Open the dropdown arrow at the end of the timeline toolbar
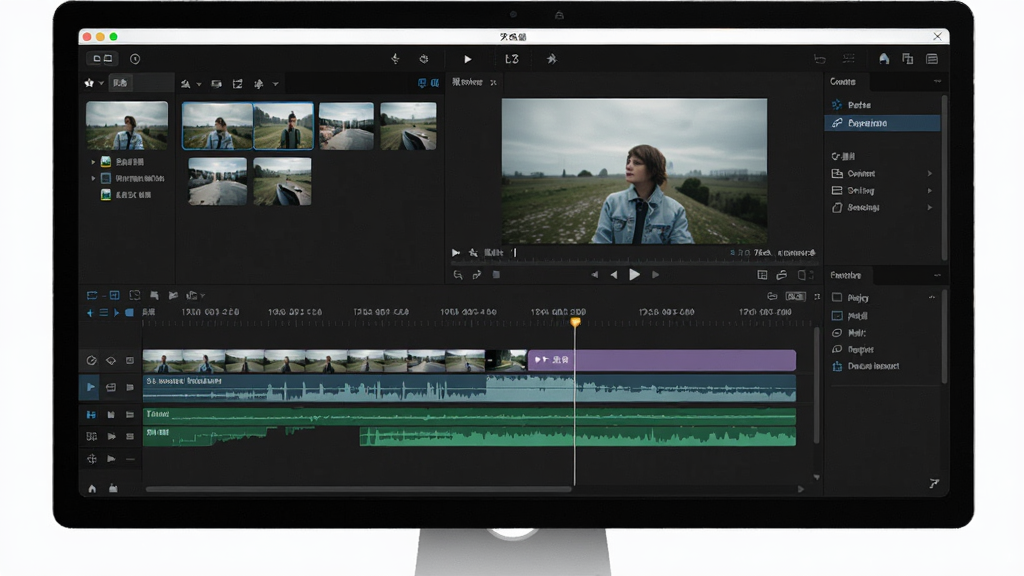 coord(202,296)
